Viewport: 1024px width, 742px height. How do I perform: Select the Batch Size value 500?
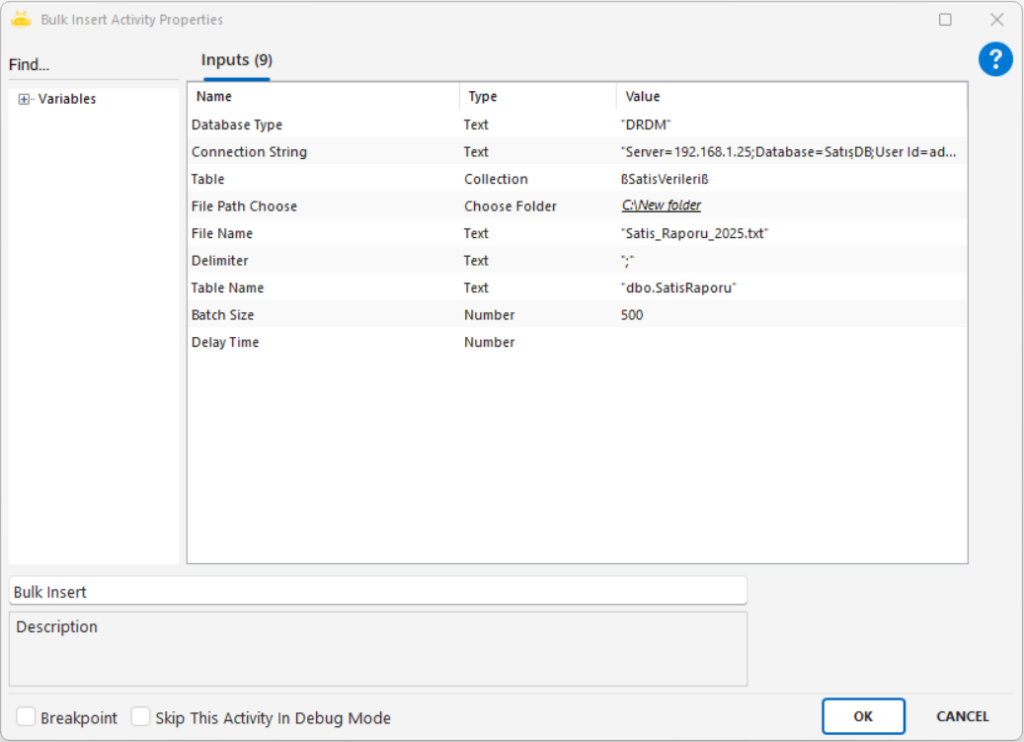point(632,315)
